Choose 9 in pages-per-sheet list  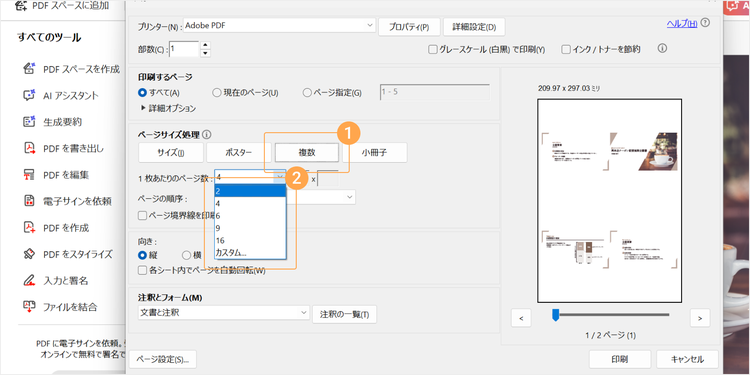pyautogui.click(x=250, y=228)
